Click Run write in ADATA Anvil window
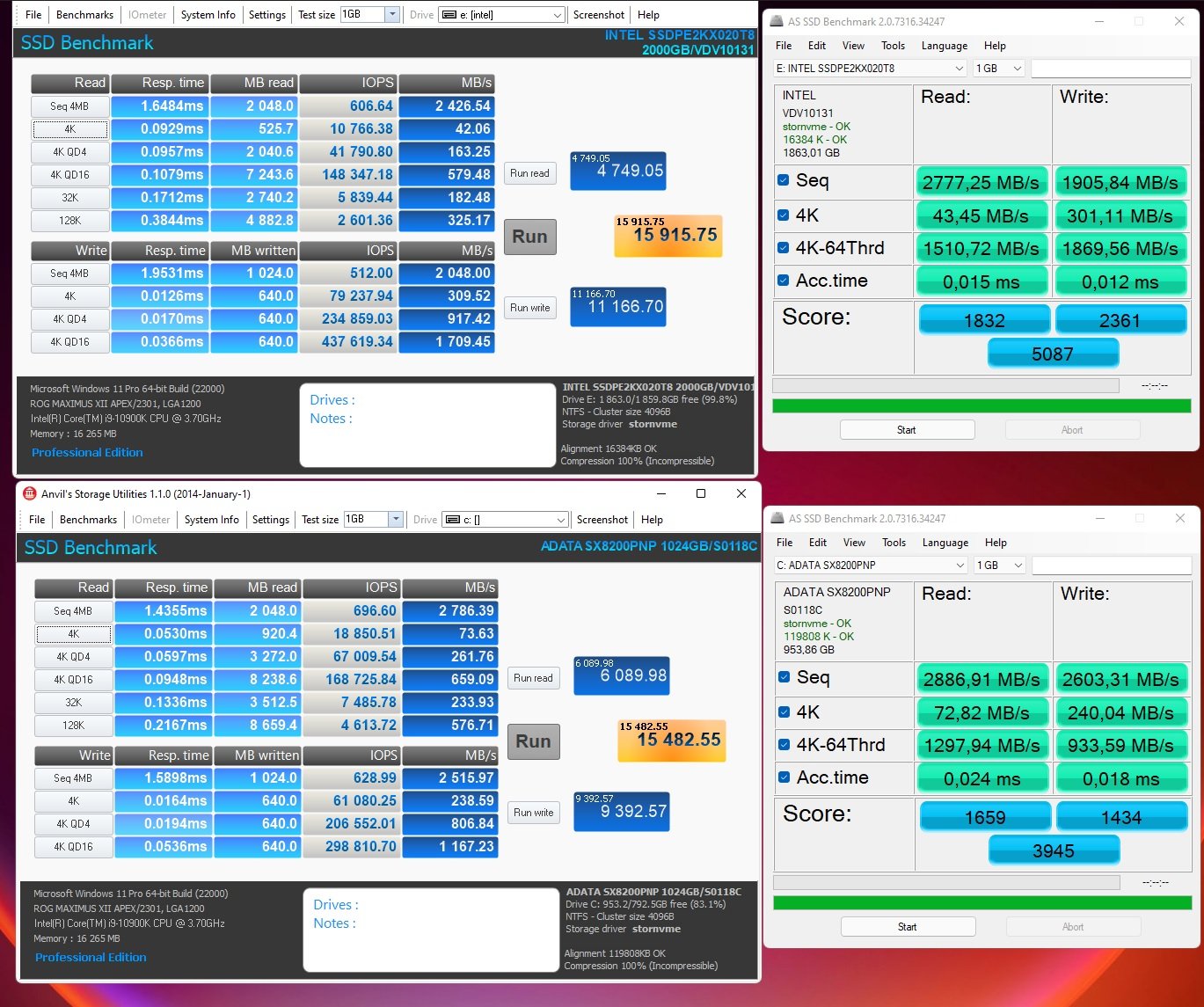The height and width of the screenshot is (1007, 1204). (533, 813)
